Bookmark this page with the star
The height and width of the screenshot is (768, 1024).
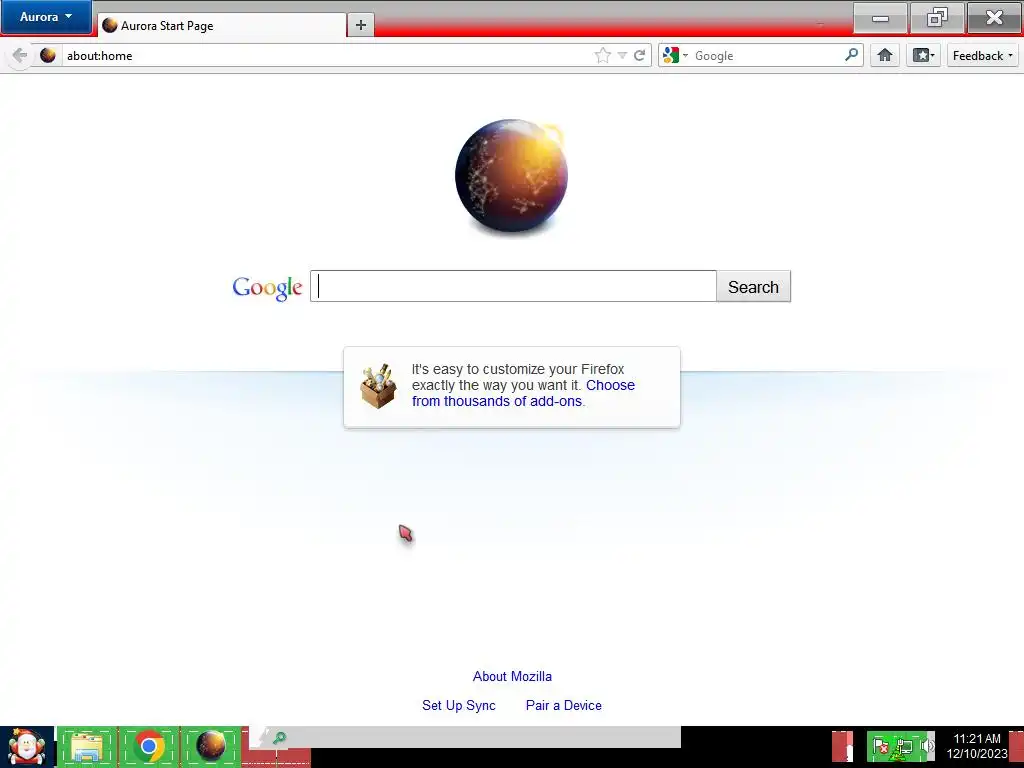tap(602, 56)
